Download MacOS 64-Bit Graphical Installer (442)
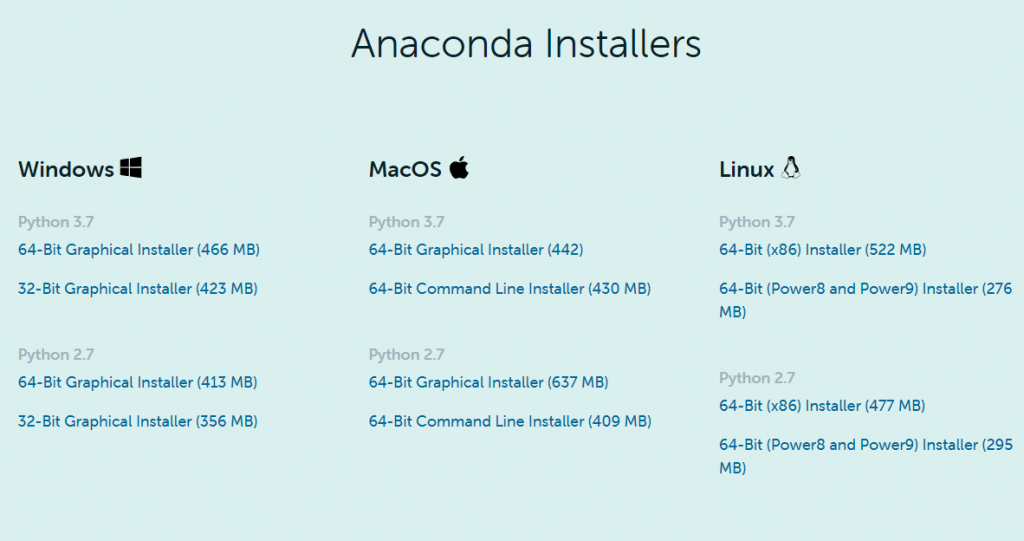The height and width of the screenshot is (541, 1024). (x=476, y=250)
